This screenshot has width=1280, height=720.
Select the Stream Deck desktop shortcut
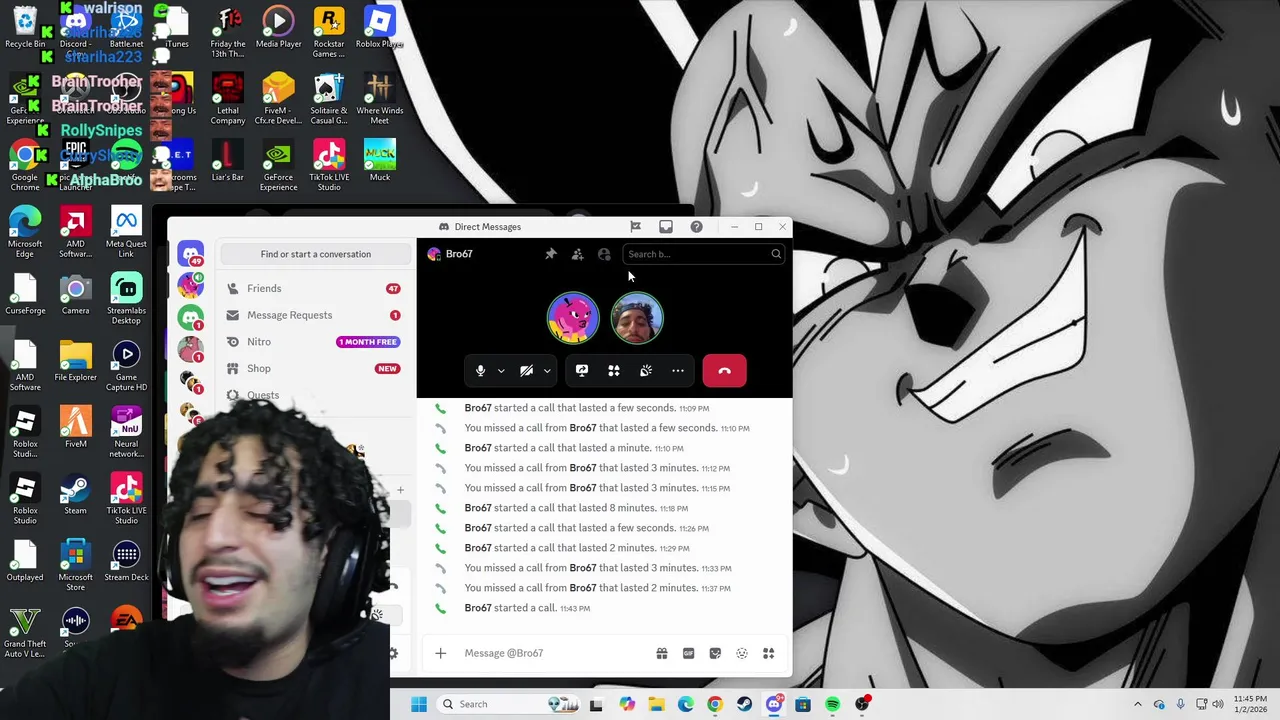coord(126,560)
